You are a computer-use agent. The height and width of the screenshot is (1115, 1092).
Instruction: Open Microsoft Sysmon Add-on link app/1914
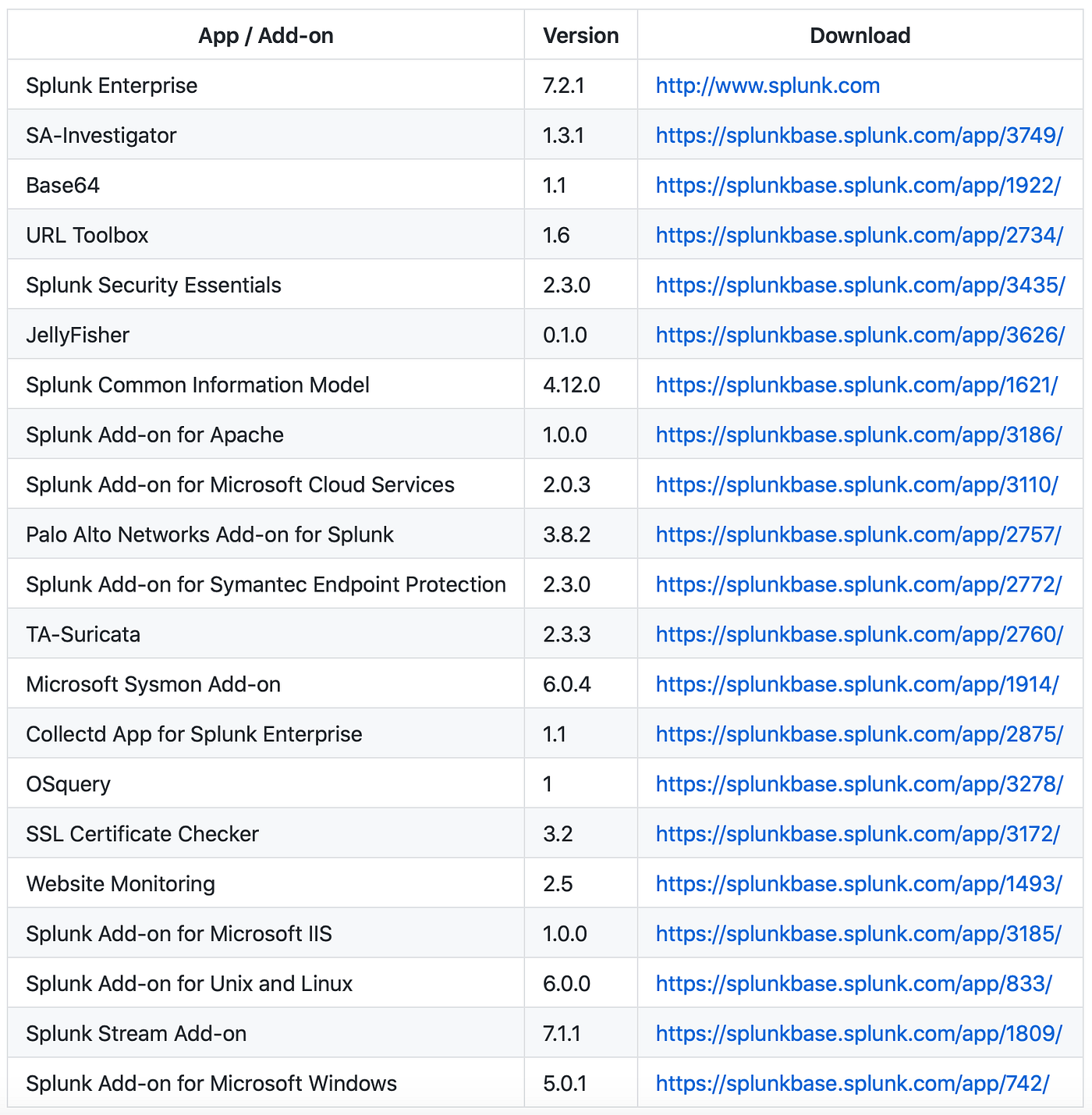point(857,684)
